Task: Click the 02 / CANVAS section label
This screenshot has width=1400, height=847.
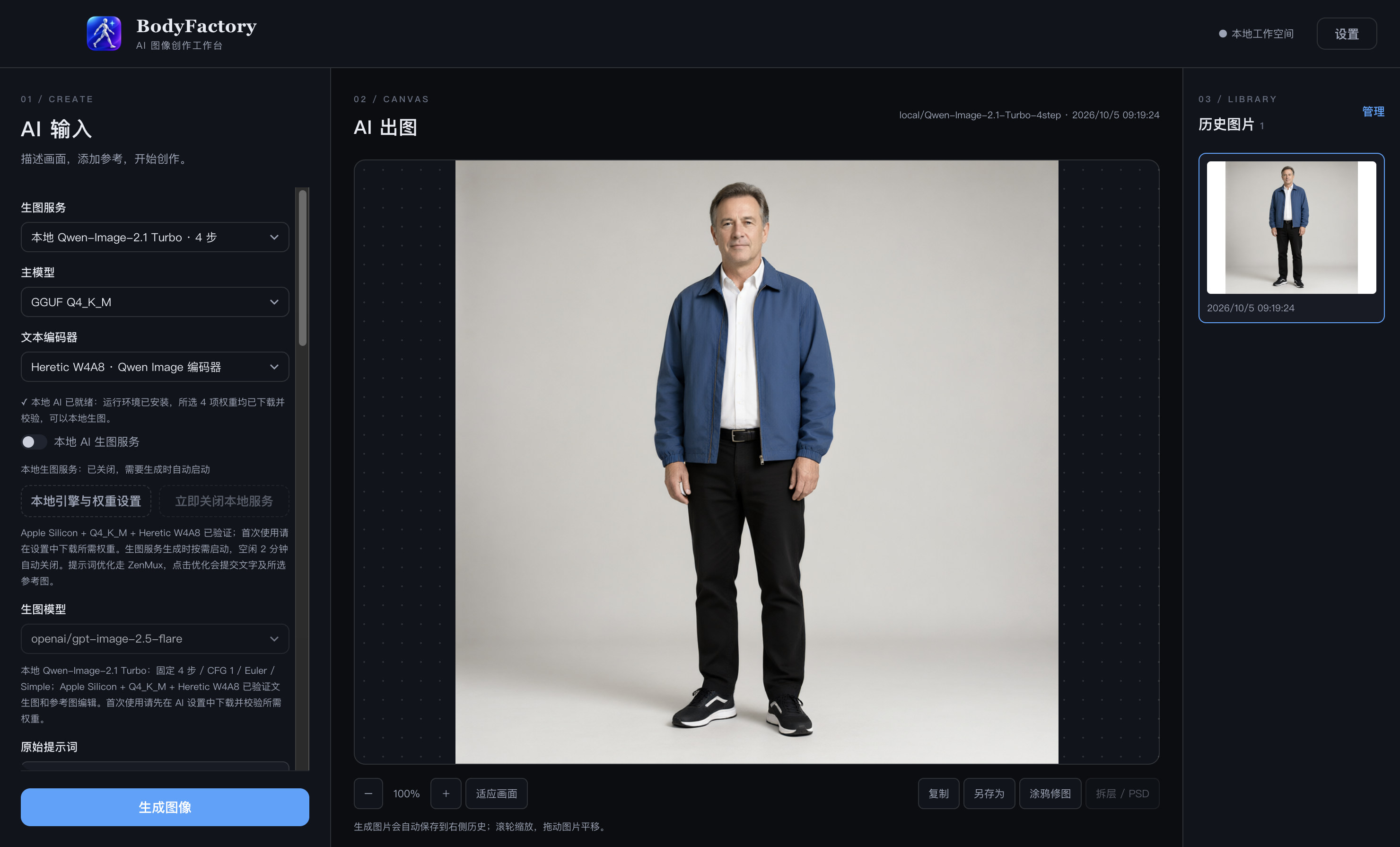Action: 392,99
